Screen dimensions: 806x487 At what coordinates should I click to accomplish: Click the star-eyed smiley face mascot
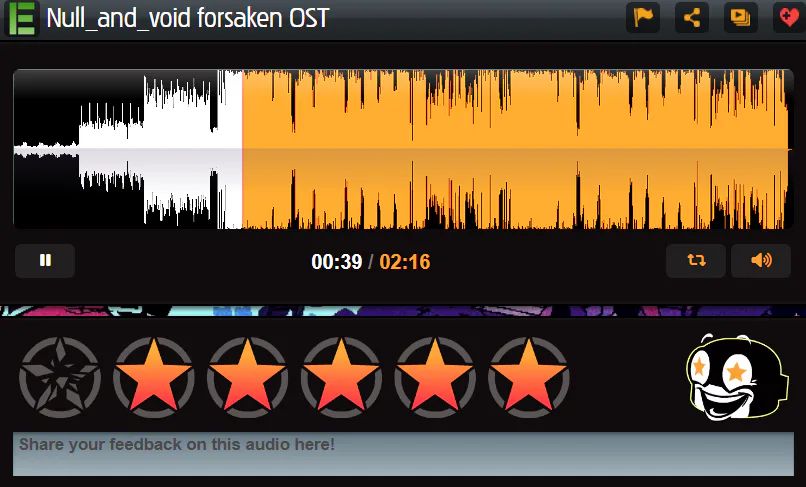click(x=737, y=377)
